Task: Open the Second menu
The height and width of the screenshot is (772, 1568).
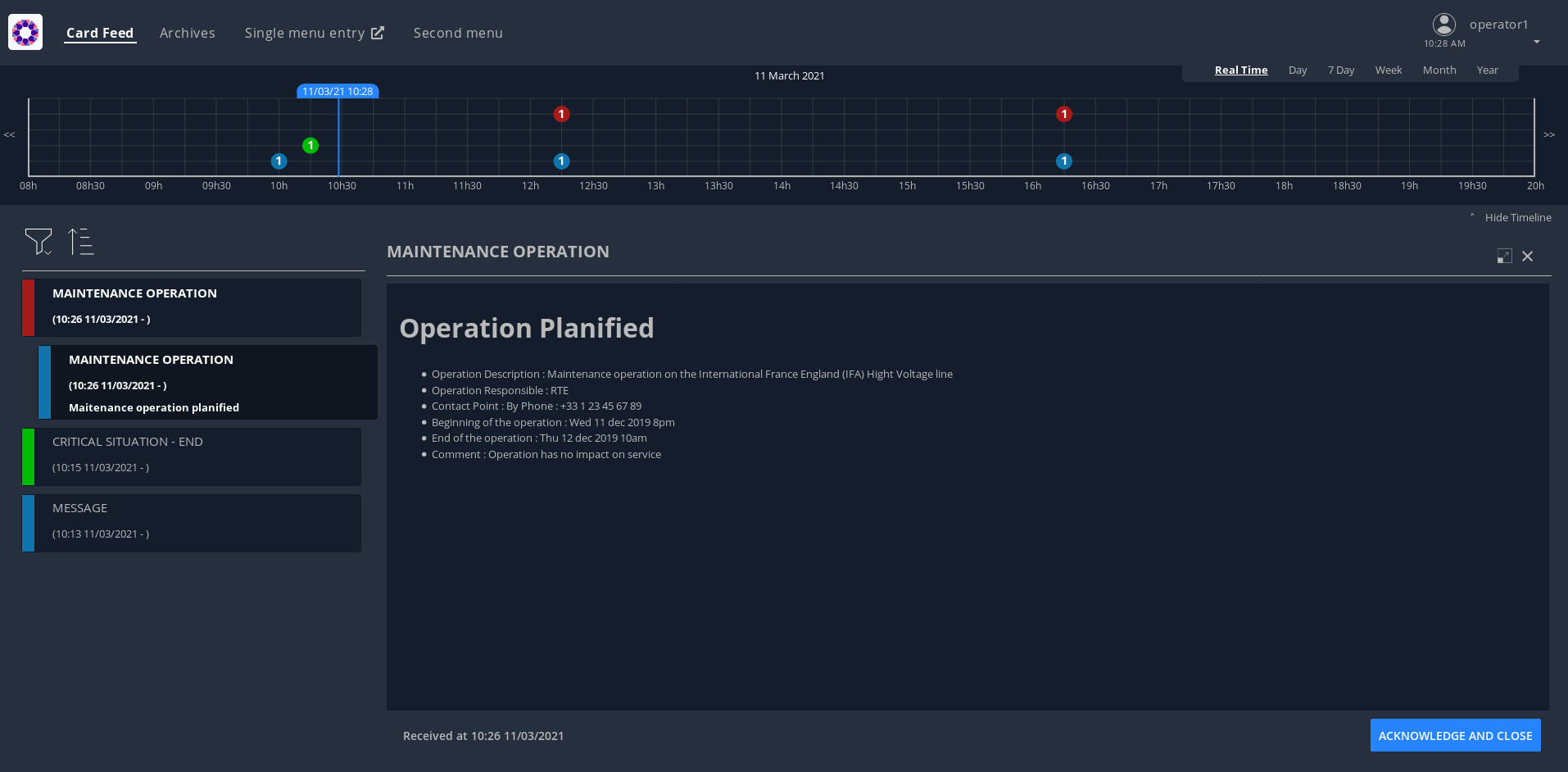Action: (458, 32)
